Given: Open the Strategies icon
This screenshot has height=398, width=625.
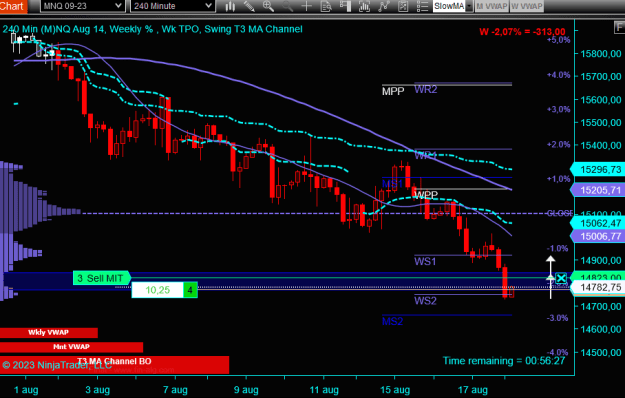Looking at the screenshot, I should pos(403,6).
